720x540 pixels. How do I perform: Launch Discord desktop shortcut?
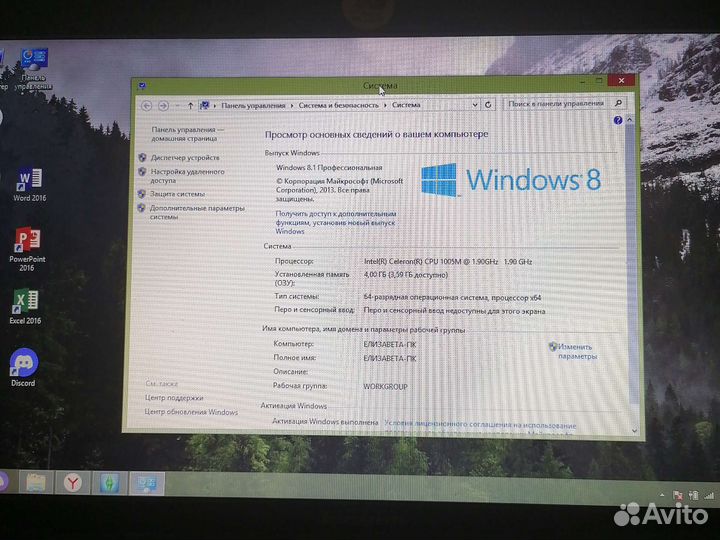coord(23,367)
